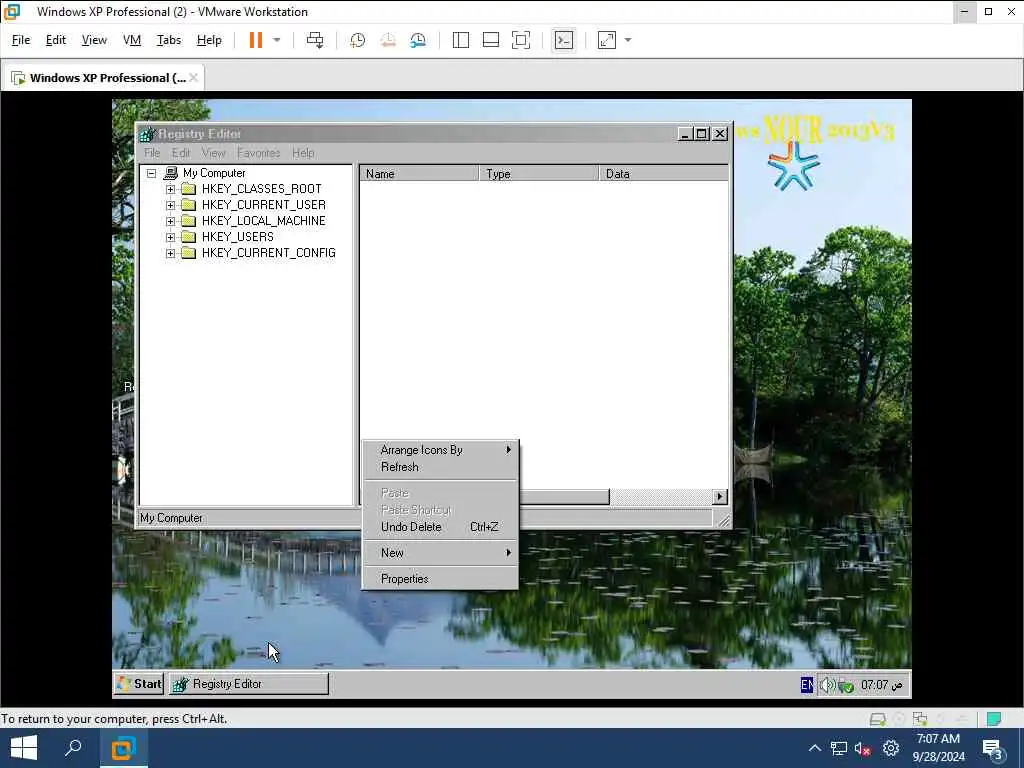Click the XP tray security shield icon
This screenshot has width=1024, height=768.
(846, 686)
